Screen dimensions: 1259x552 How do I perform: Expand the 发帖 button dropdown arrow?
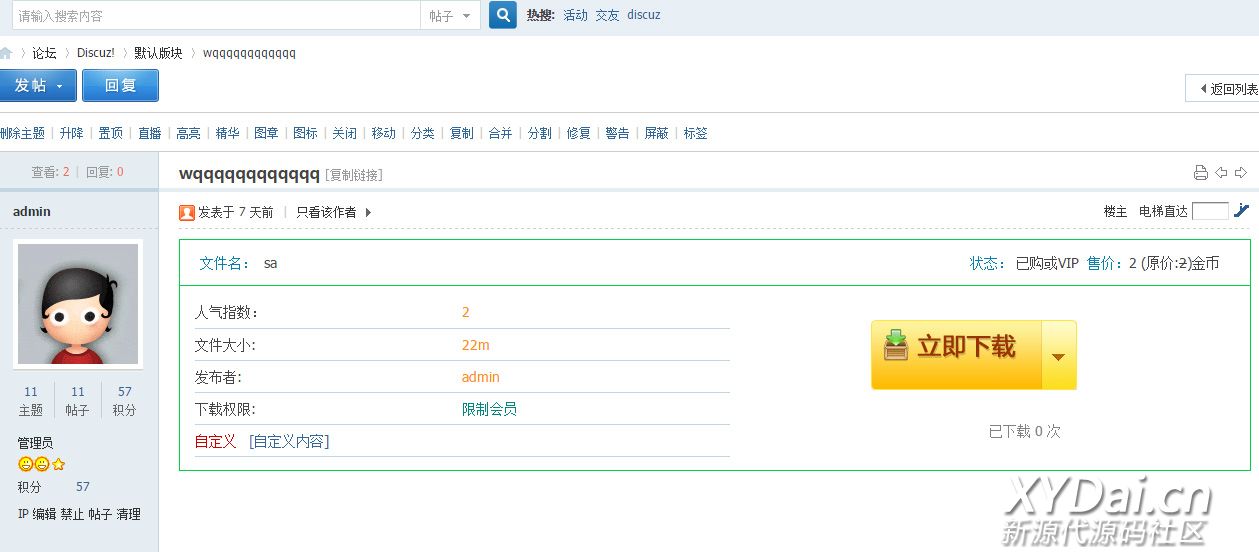pyautogui.click(x=59, y=86)
